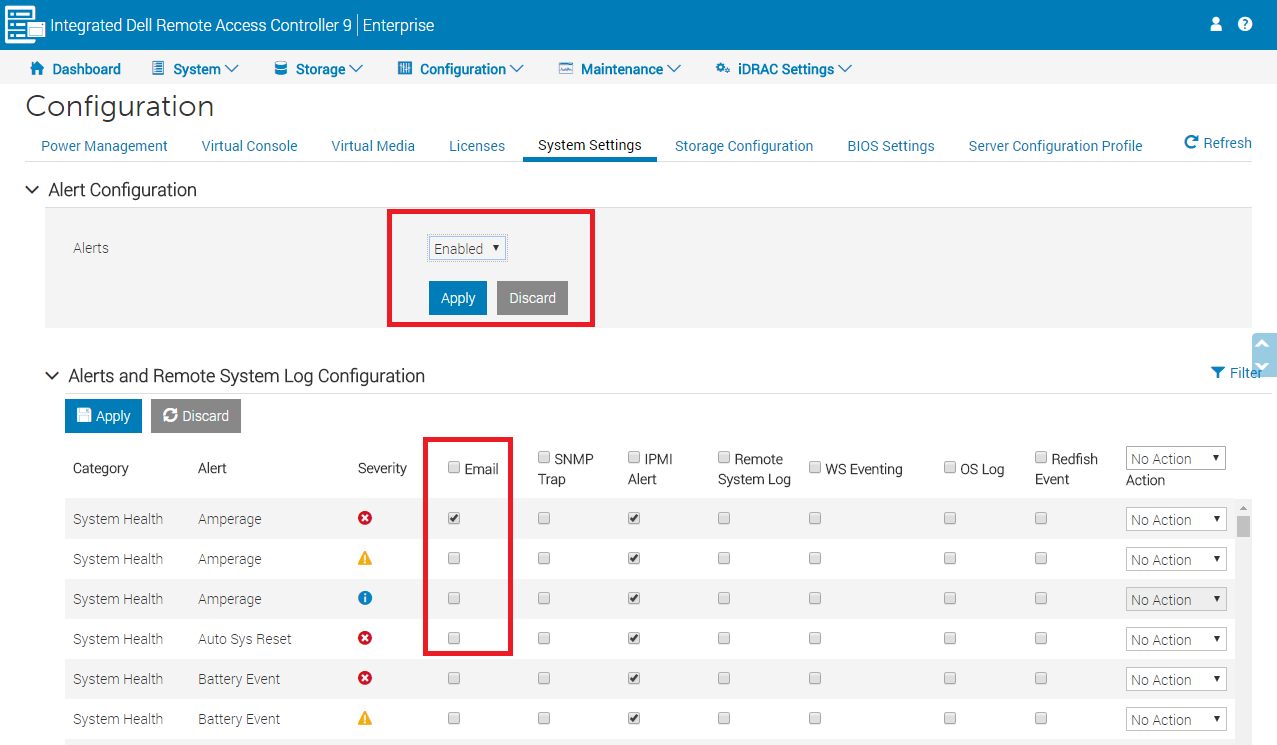Click the iDRAC Settings gears icon
The image size is (1277, 745).
(x=722, y=69)
